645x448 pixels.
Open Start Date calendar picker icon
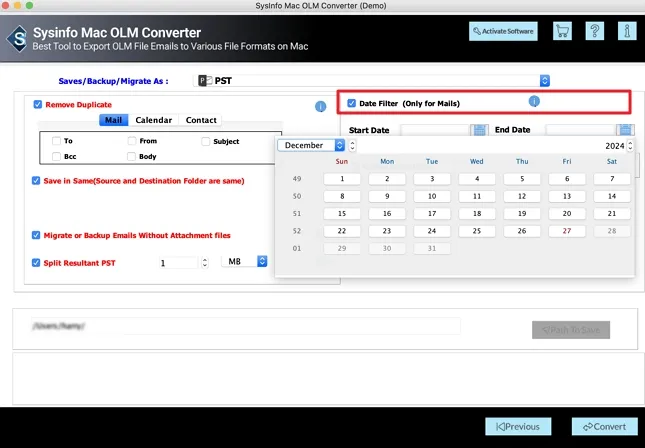(x=479, y=130)
